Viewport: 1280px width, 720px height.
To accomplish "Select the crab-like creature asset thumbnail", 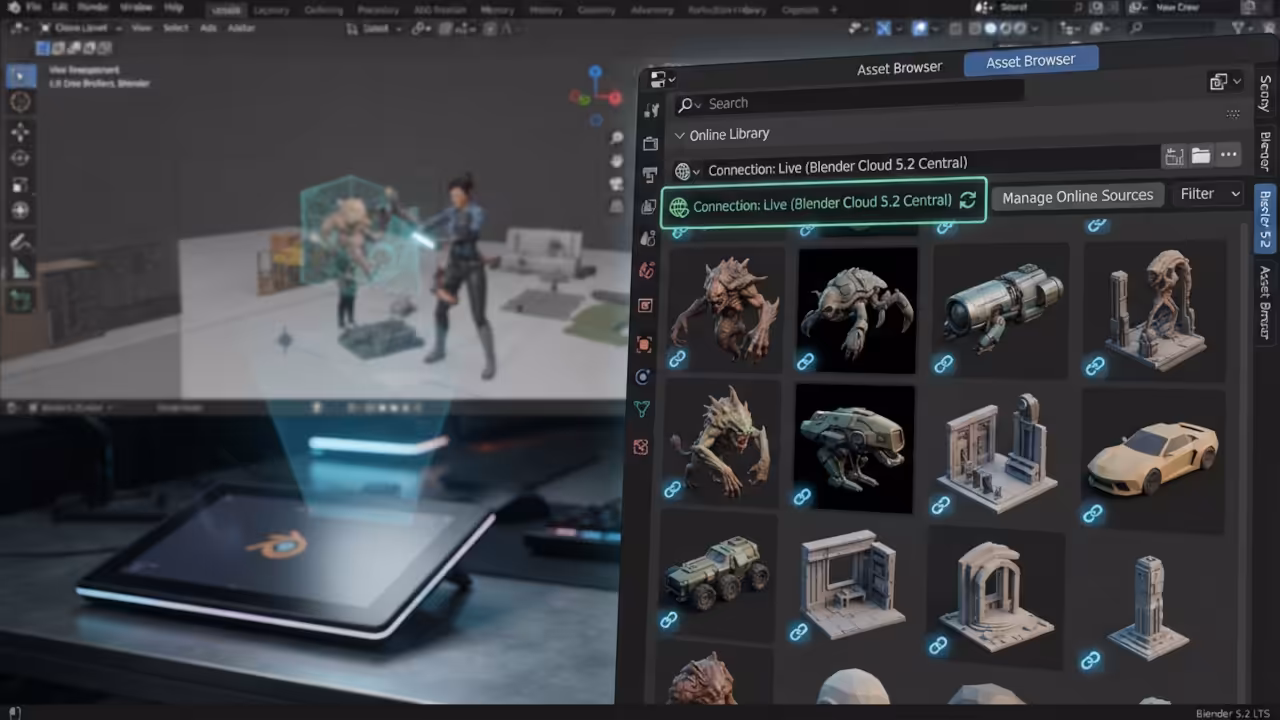I will (x=857, y=309).
